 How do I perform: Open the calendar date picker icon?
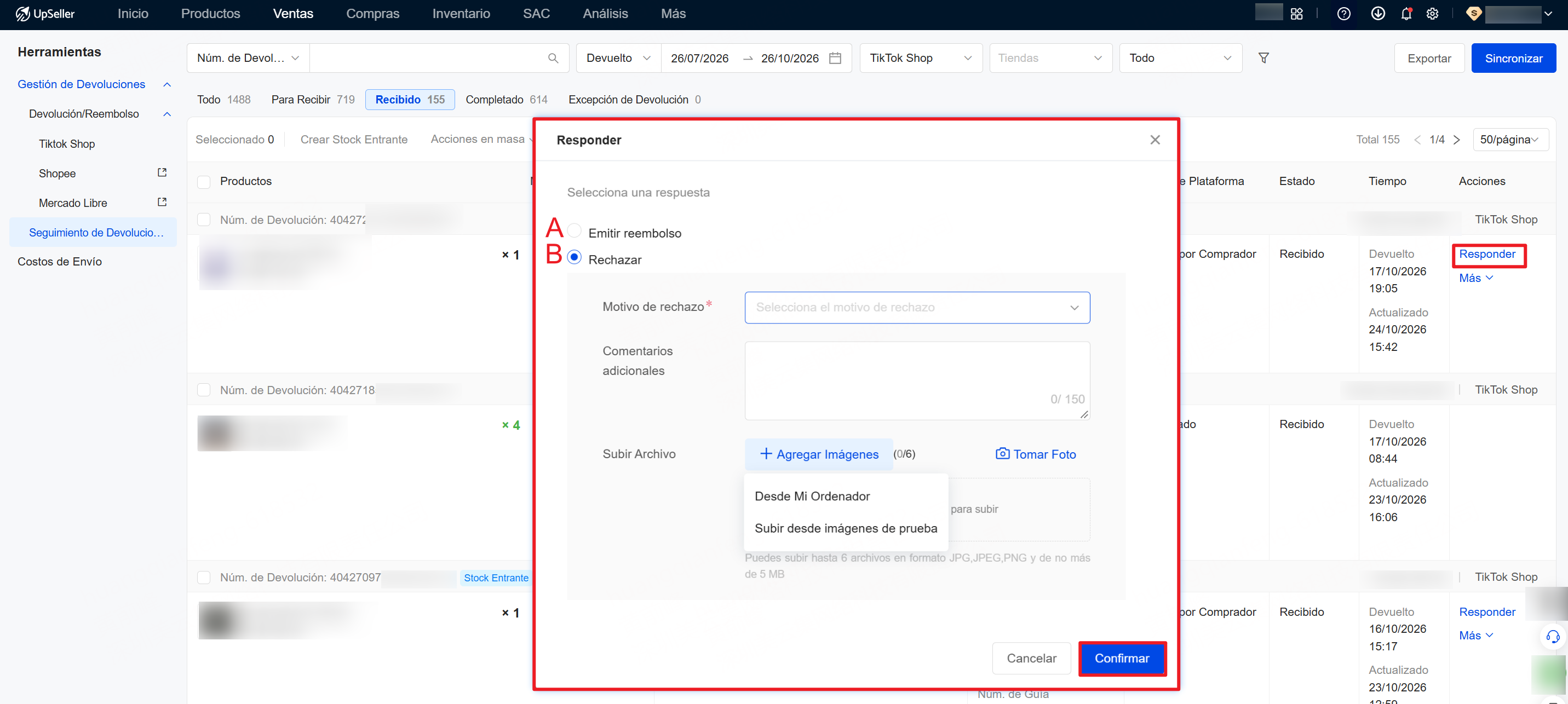point(835,59)
